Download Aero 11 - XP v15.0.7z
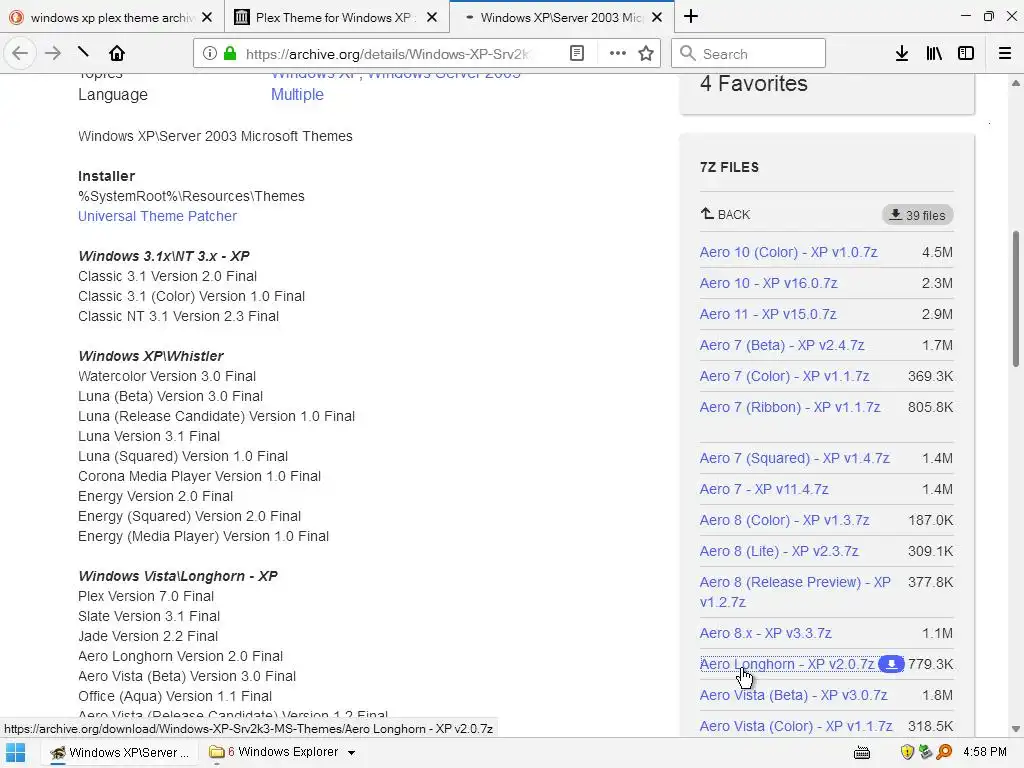Image resolution: width=1024 pixels, height=768 pixels. pyautogui.click(x=767, y=314)
